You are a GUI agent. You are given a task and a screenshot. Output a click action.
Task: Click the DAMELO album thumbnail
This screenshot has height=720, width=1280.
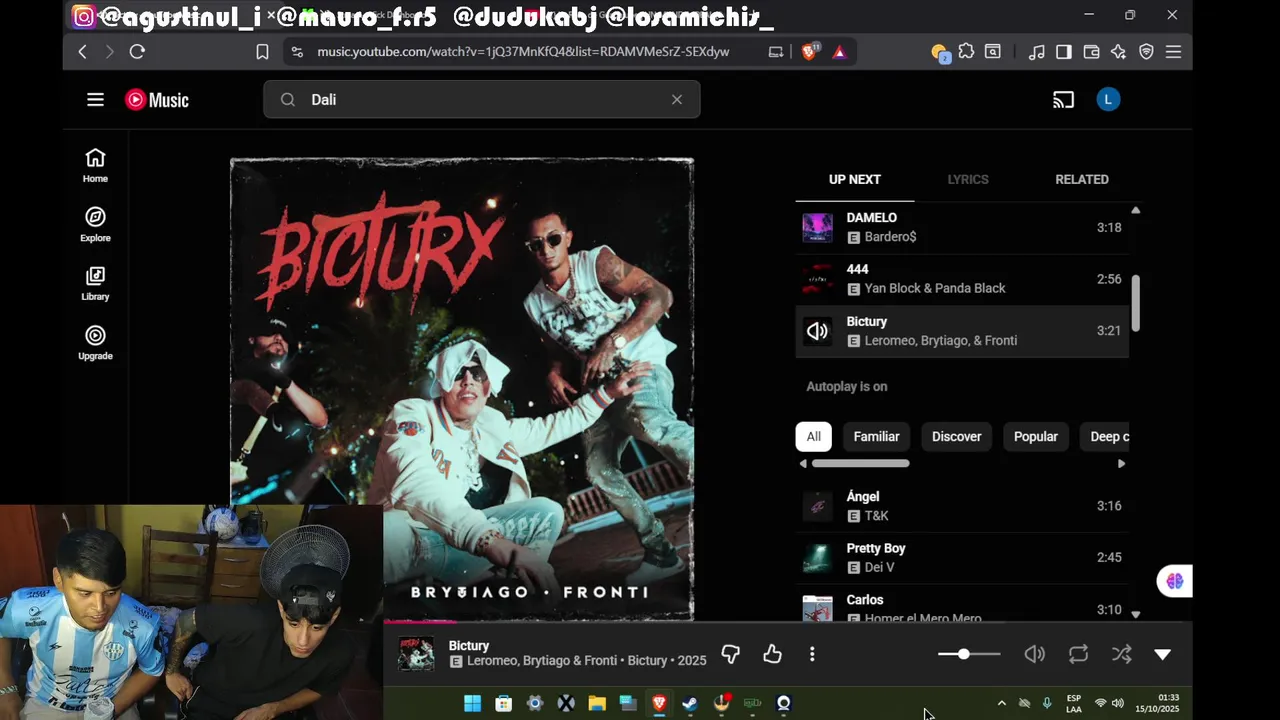tap(817, 227)
